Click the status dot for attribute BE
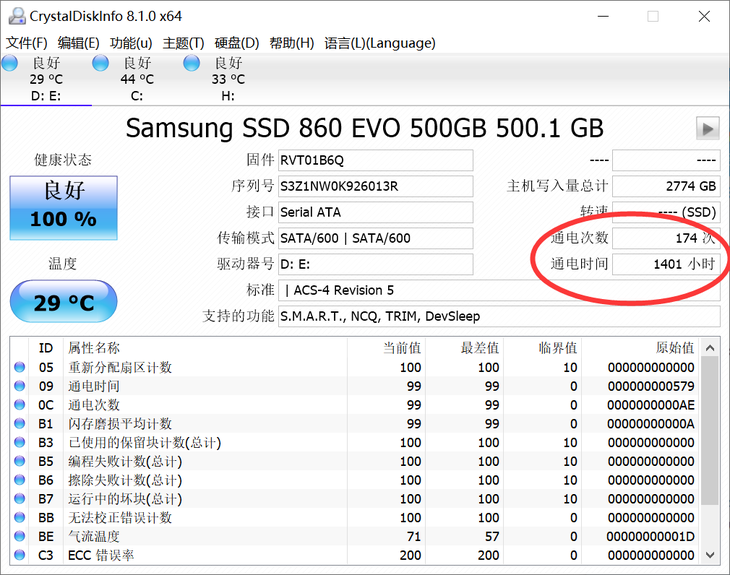This screenshot has width=730, height=575. (x=20, y=536)
